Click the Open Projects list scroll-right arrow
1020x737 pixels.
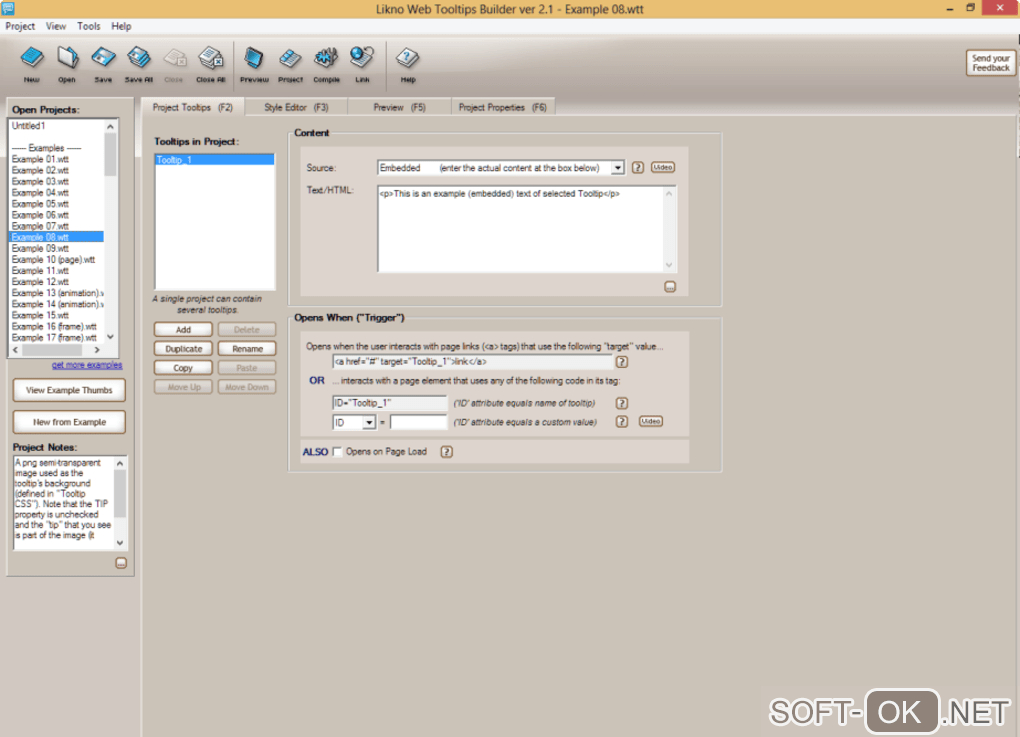(97, 350)
